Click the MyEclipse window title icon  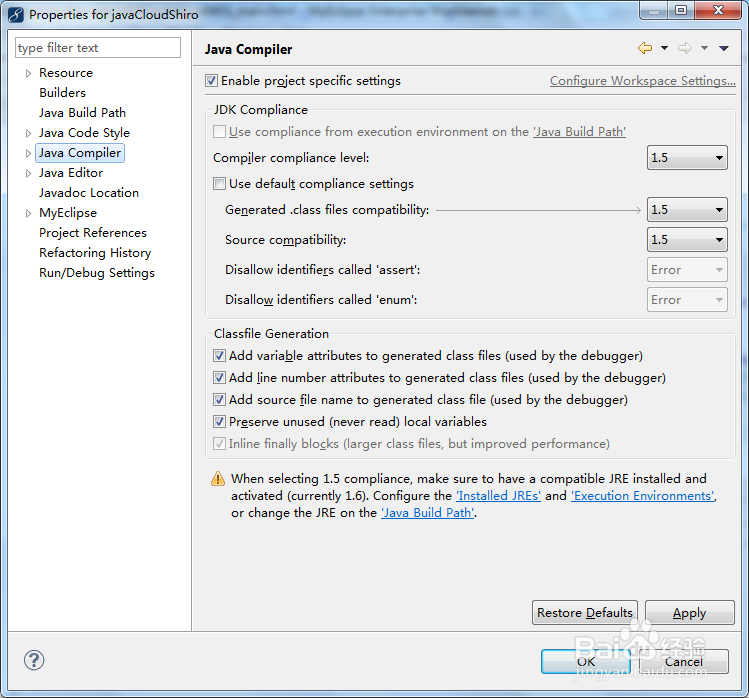coord(15,15)
